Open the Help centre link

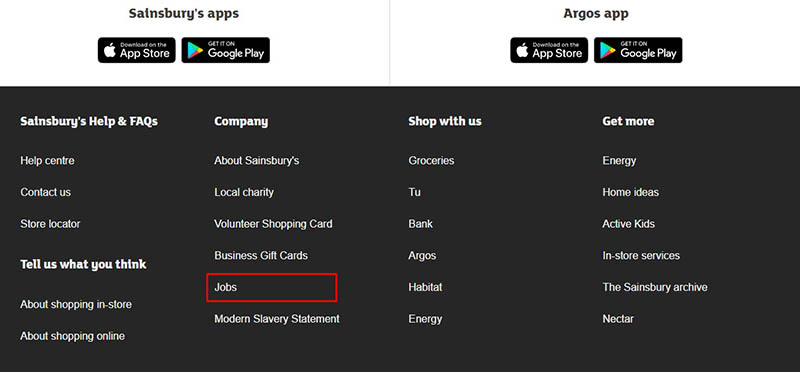[47, 161]
